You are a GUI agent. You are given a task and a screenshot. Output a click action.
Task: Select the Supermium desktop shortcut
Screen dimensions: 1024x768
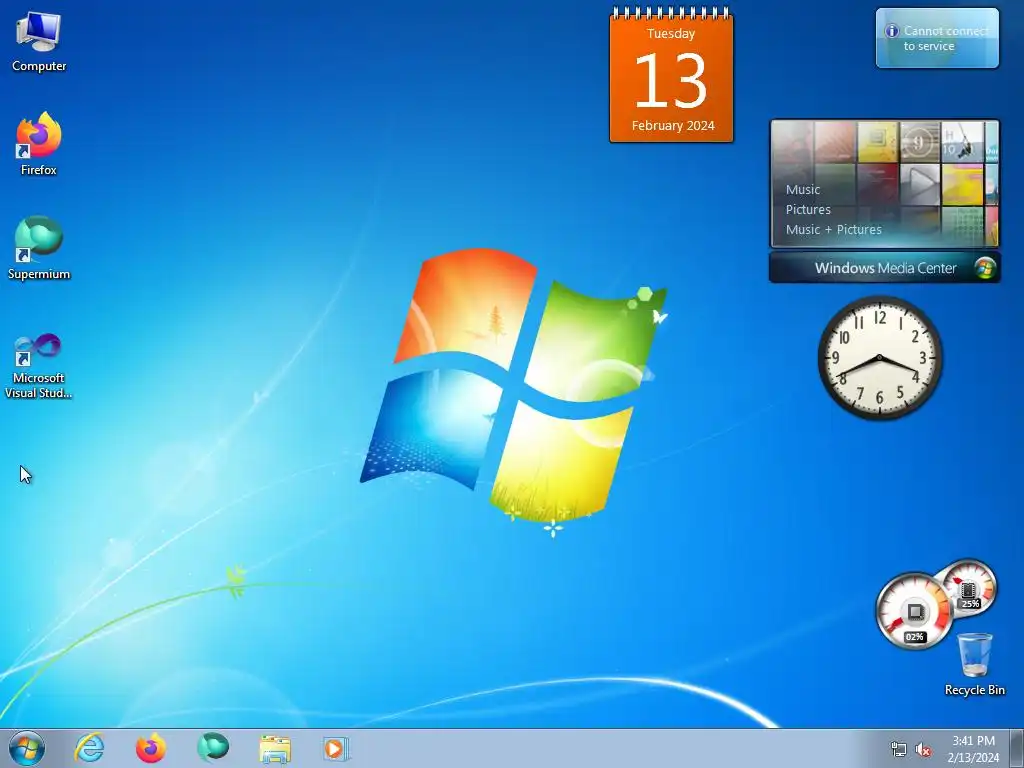pos(39,248)
